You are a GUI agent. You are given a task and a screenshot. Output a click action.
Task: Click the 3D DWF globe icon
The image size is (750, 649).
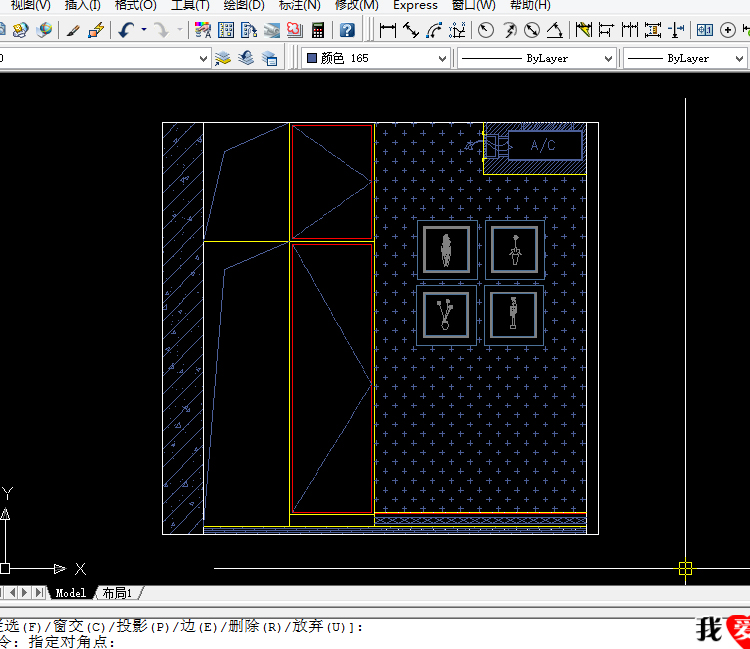[44, 30]
